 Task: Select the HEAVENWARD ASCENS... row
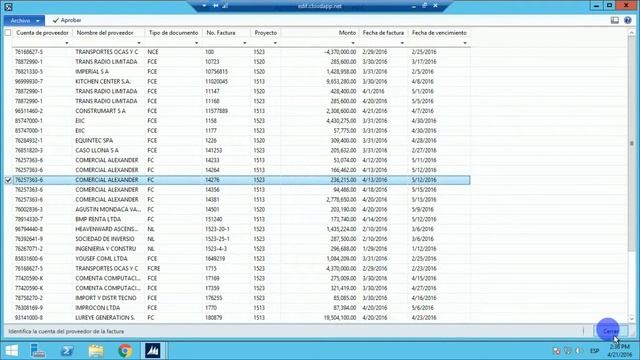pyautogui.click(x=241, y=229)
